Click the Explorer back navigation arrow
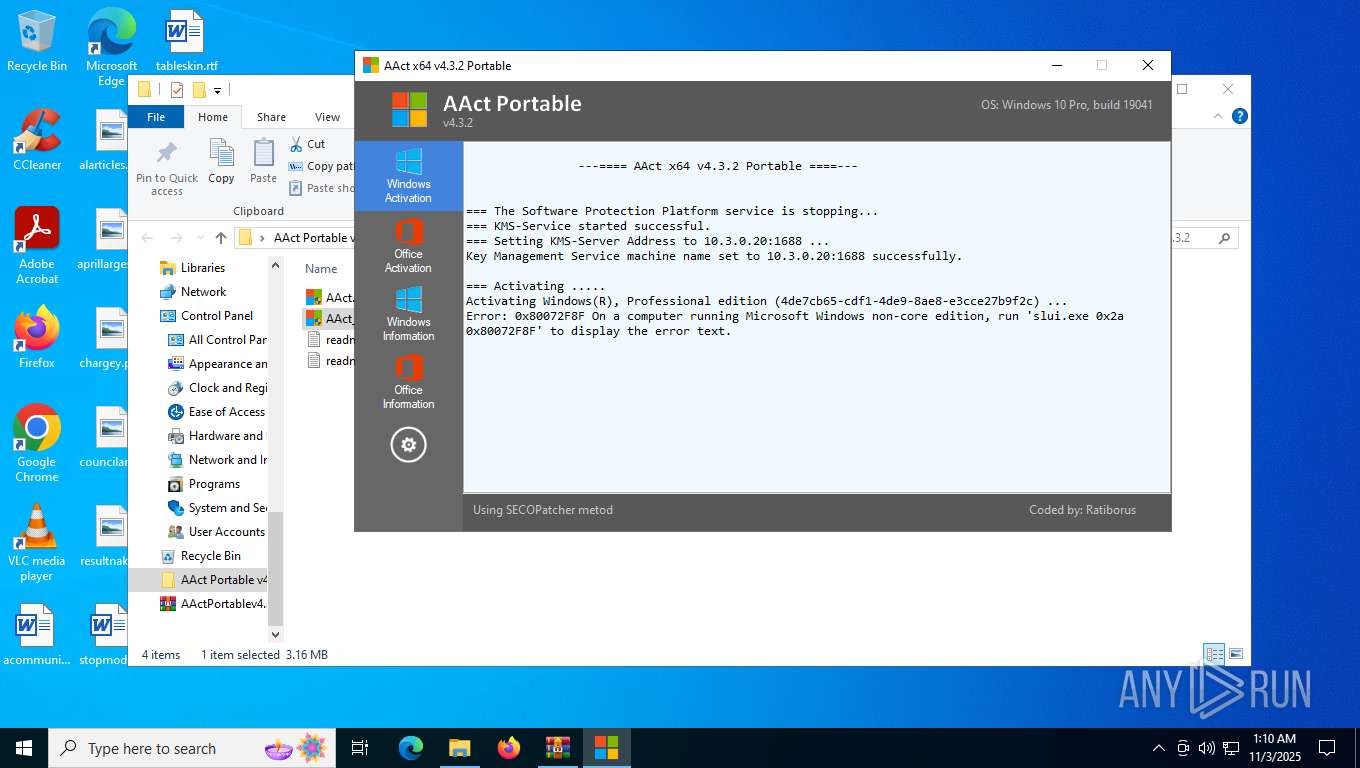The height and width of the screenshot is (768, 1360). click(147, 238)
